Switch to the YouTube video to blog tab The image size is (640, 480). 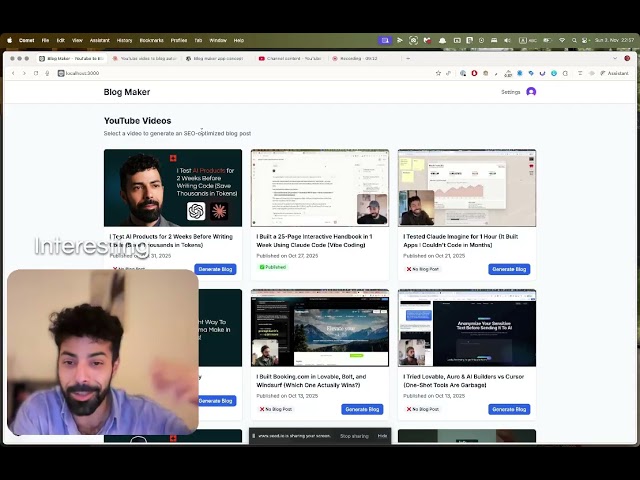tap(144, 58)
